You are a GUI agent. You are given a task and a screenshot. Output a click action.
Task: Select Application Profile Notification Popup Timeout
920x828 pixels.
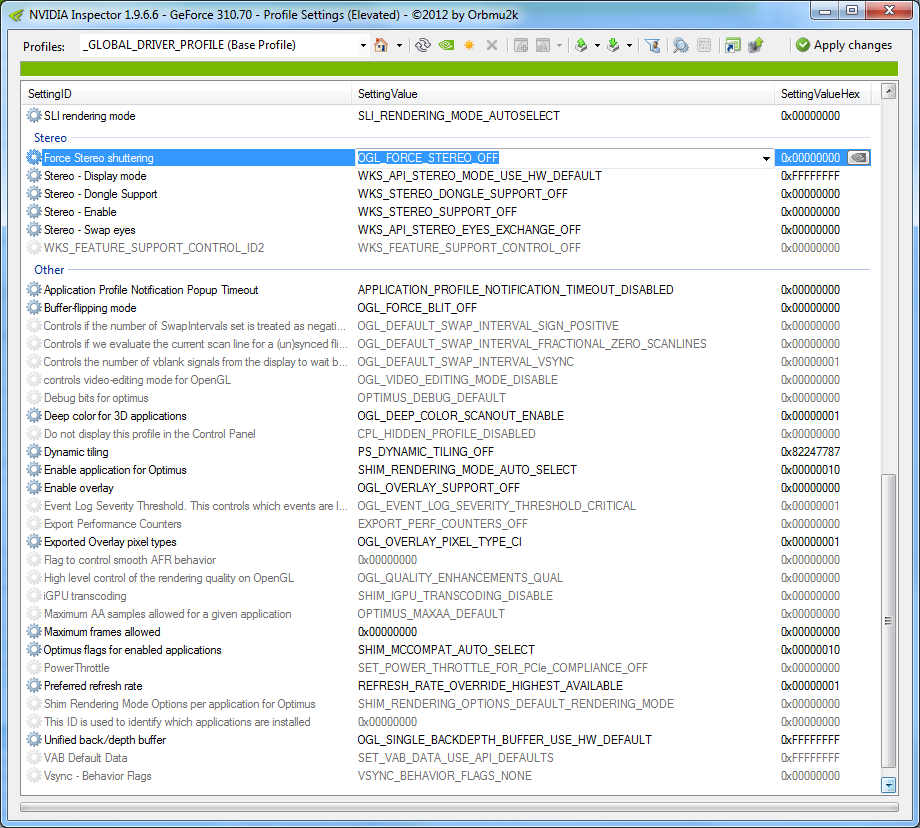pyautogui.click(x=446, y=290)
